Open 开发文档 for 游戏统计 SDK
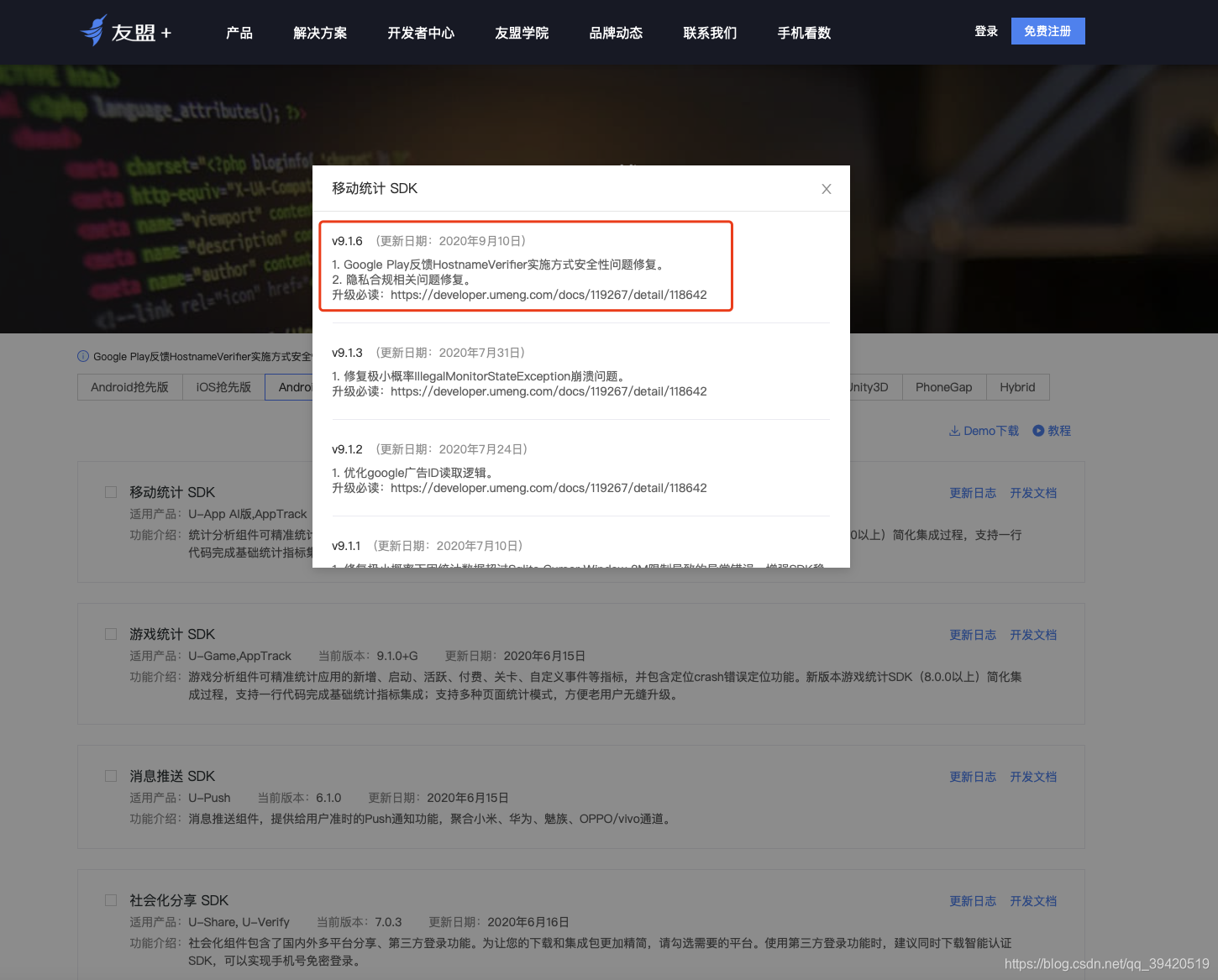 click(1033, 635)
